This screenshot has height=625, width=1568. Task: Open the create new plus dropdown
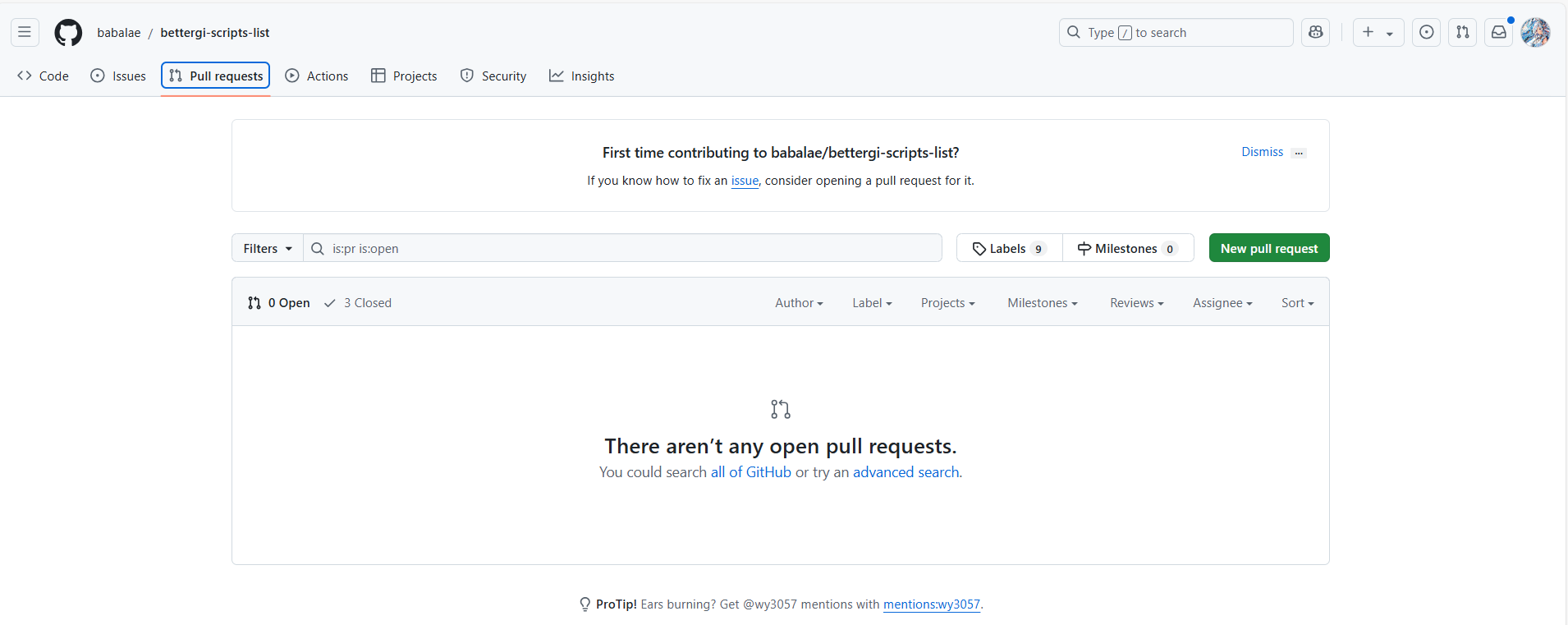(x=1378, y=33)
